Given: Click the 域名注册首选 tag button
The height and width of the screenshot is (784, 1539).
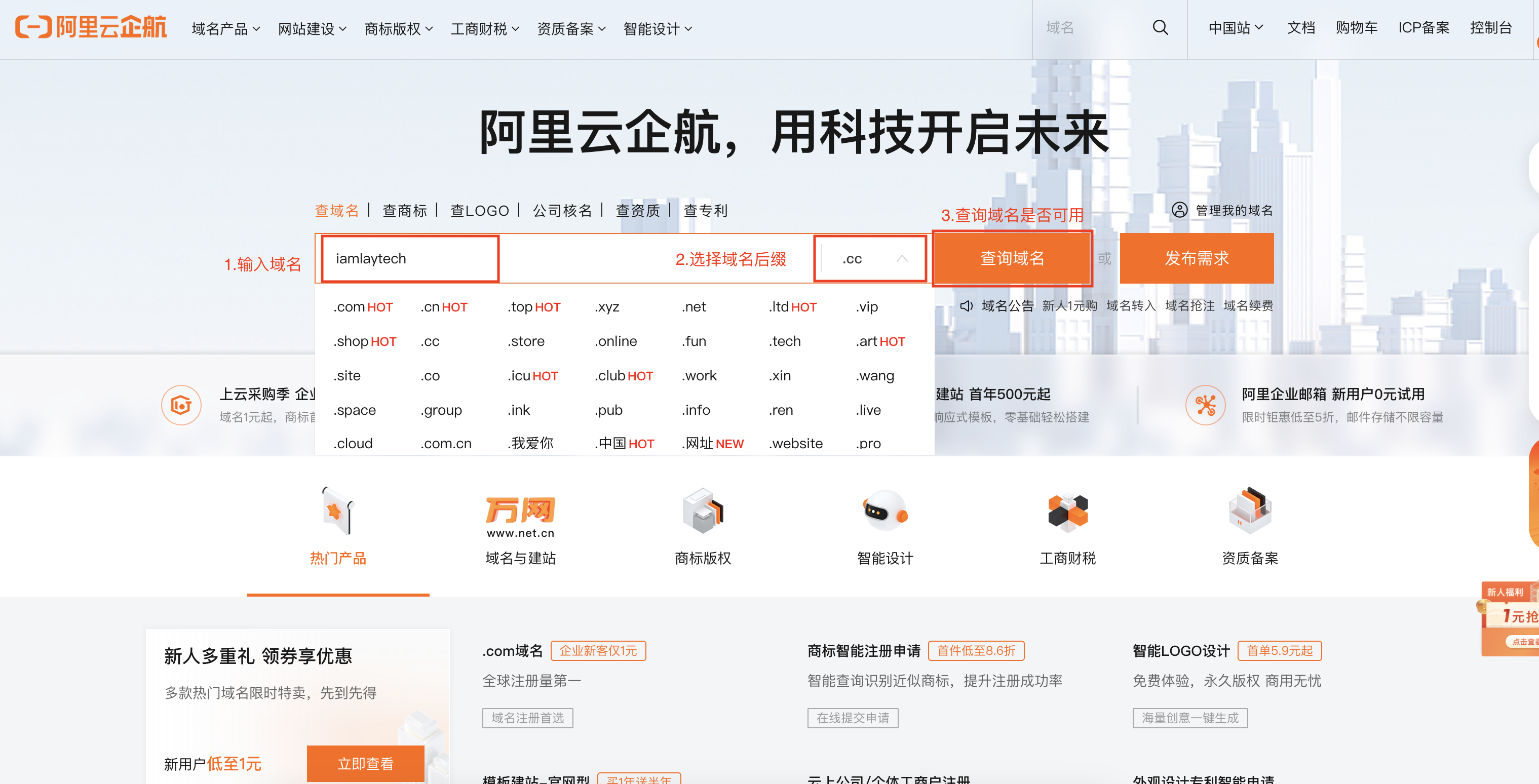Looking at the screenshot, I should 527,718.
